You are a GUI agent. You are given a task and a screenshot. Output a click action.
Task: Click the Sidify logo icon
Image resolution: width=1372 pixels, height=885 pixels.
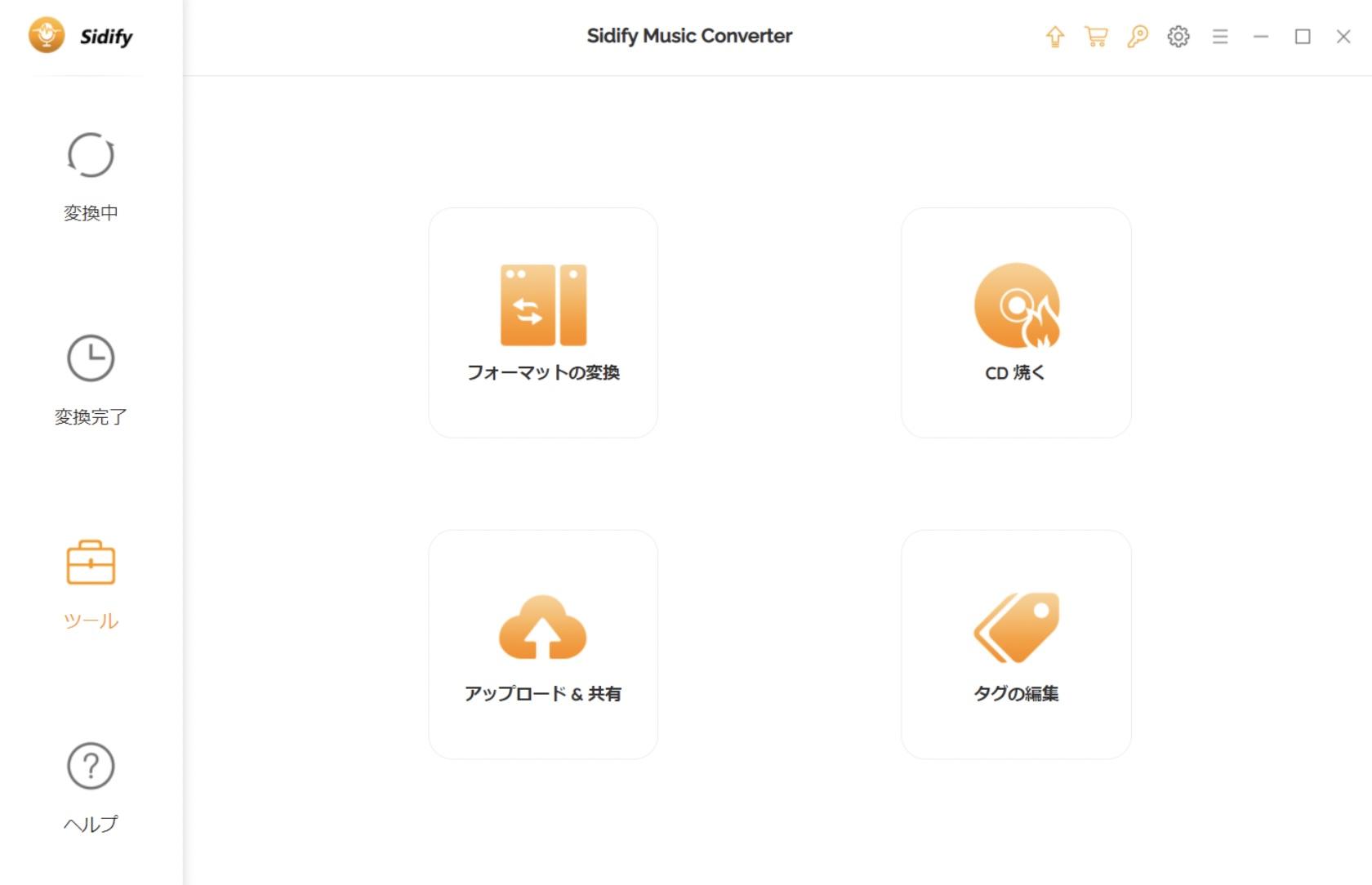(x=47, y=36)
